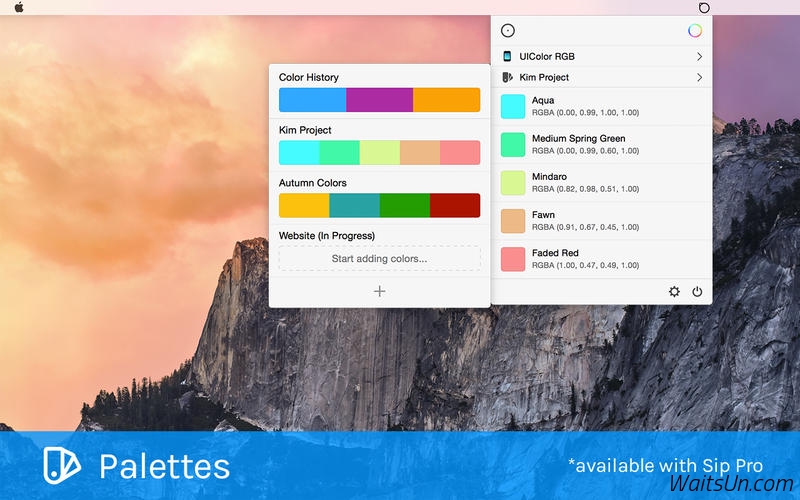Viewport: 800px width, 500px height.
Task: Pick the Aqua color swatch
Action: tap(513, 106)
